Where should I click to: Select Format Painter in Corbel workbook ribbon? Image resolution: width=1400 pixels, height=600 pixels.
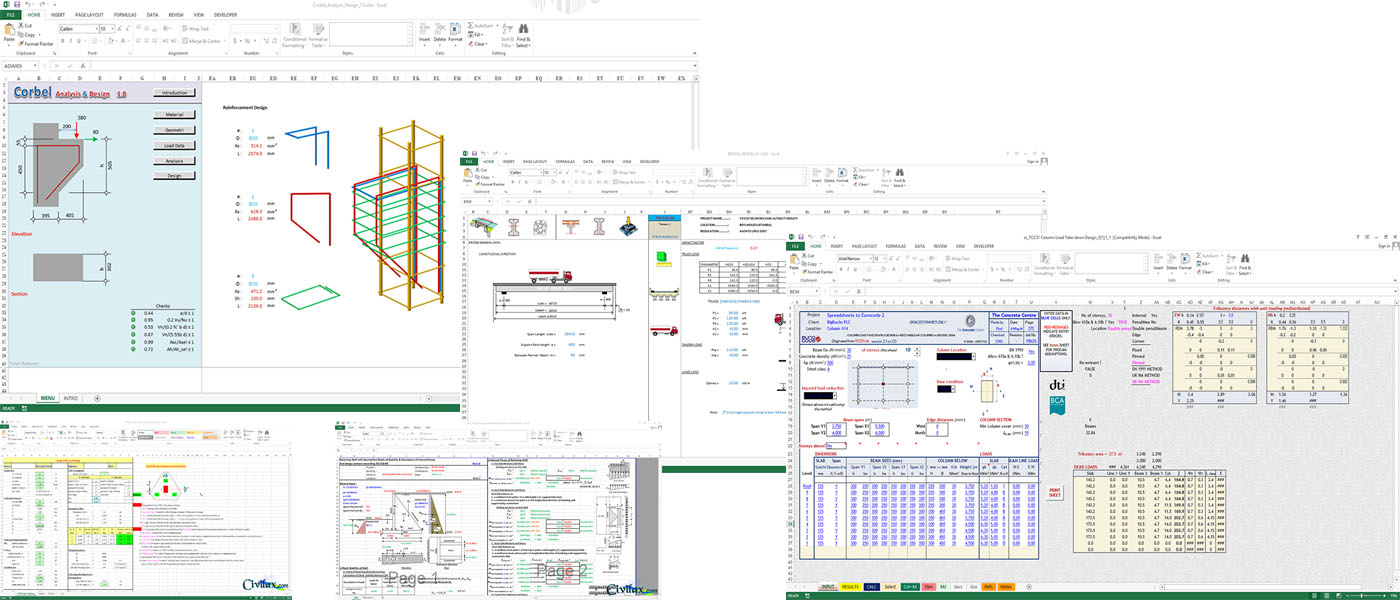[x=39, y=45]
